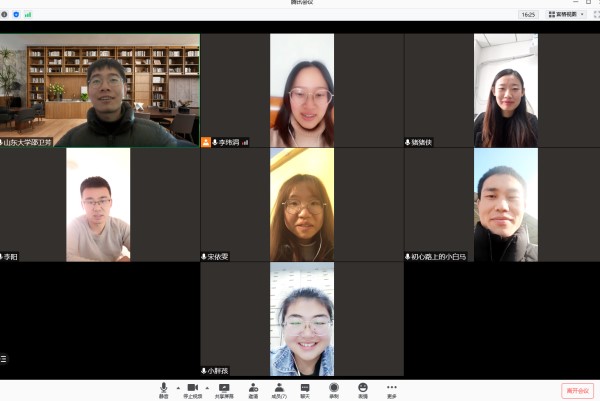Start recording the meeting
The height and width of the screenshot is (401, 600).
[x=334, y=388]
